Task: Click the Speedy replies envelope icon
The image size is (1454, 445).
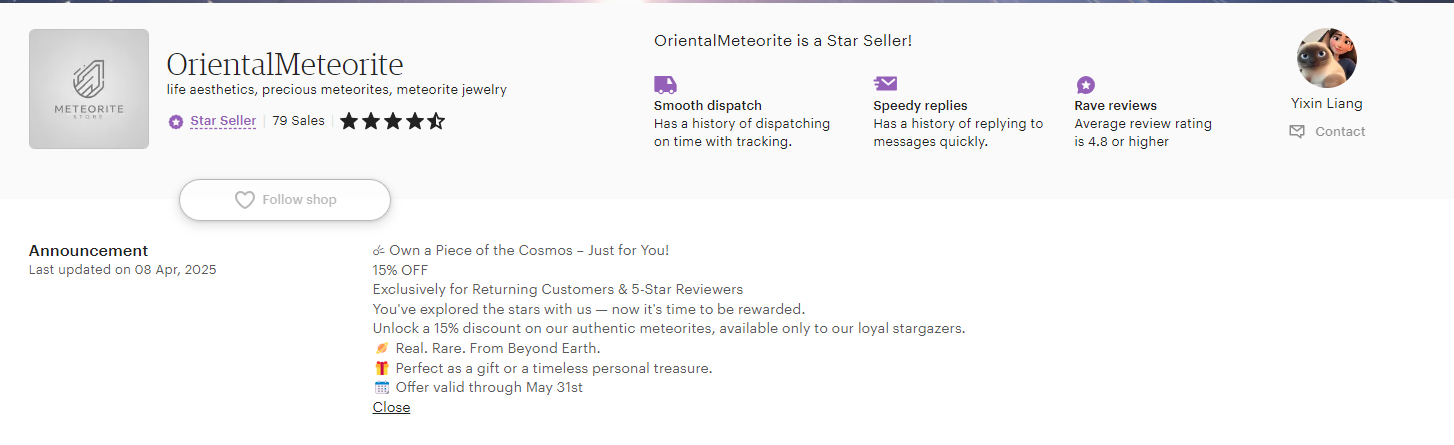Action: pos(885,83)
